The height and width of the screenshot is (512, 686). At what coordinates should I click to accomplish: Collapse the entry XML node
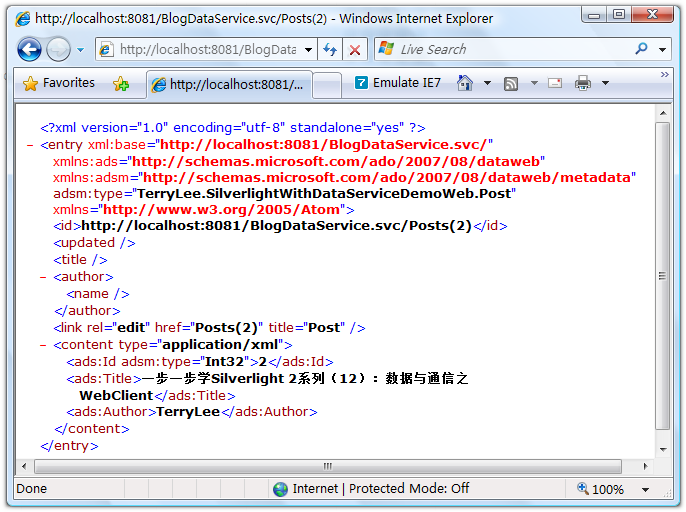click(31, 144)
